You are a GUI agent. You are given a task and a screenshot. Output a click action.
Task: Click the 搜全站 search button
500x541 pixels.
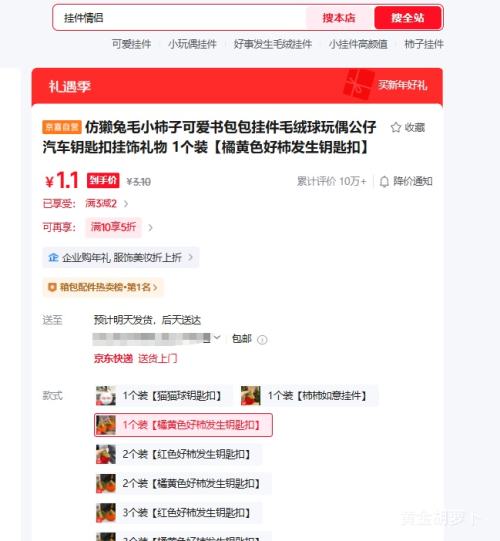408,18
